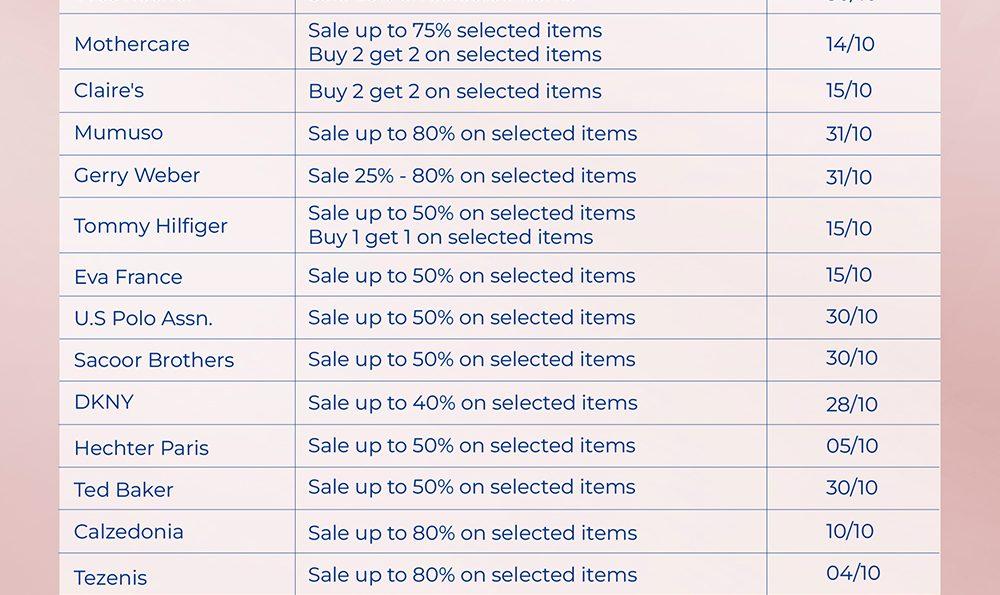Click Gerry Weber's 25% - 80% sale text
The width and height of the screenshot is (1000, 595).
[472, 176]
